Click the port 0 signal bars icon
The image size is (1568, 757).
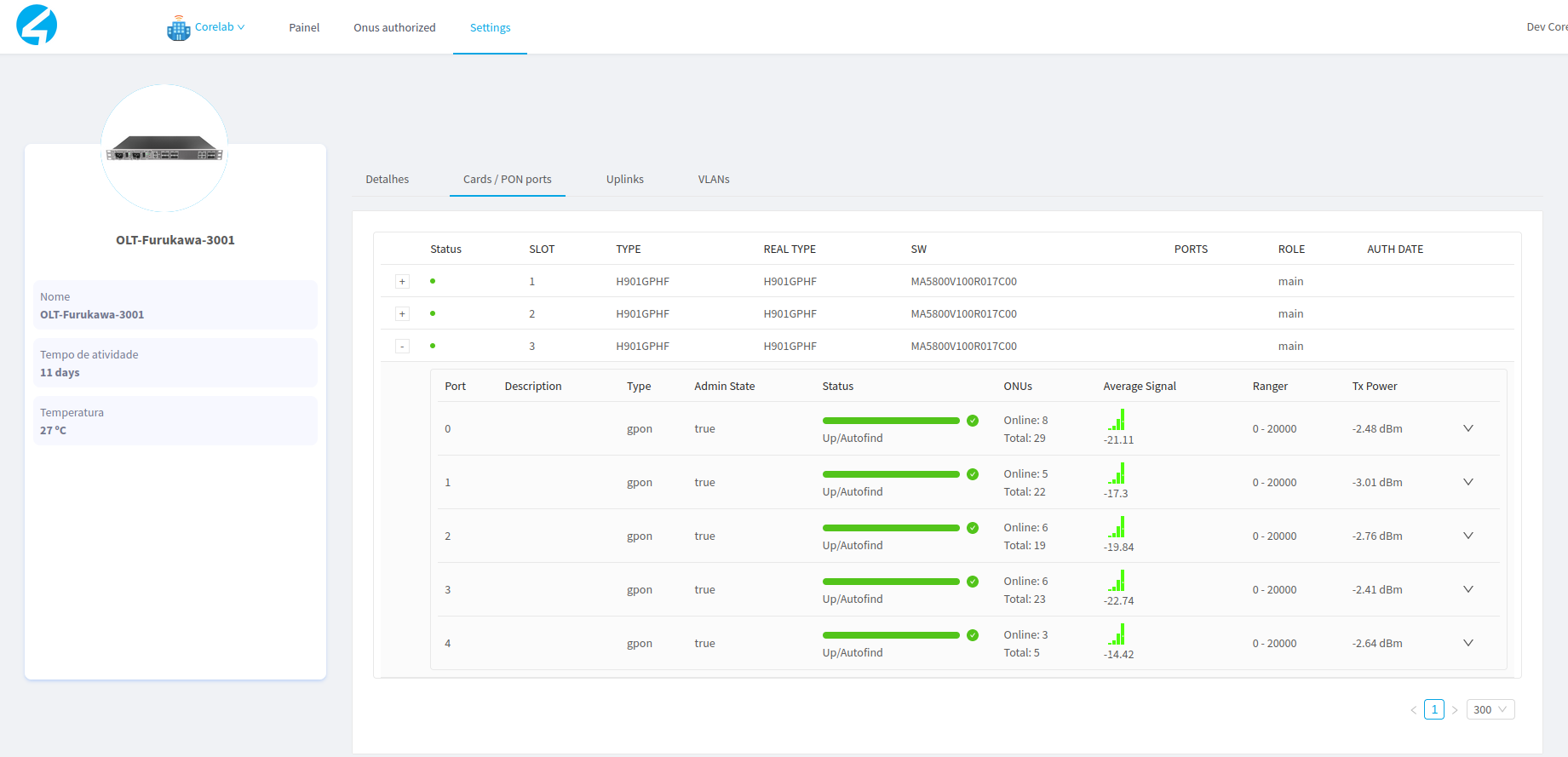tap(1117, 420)
